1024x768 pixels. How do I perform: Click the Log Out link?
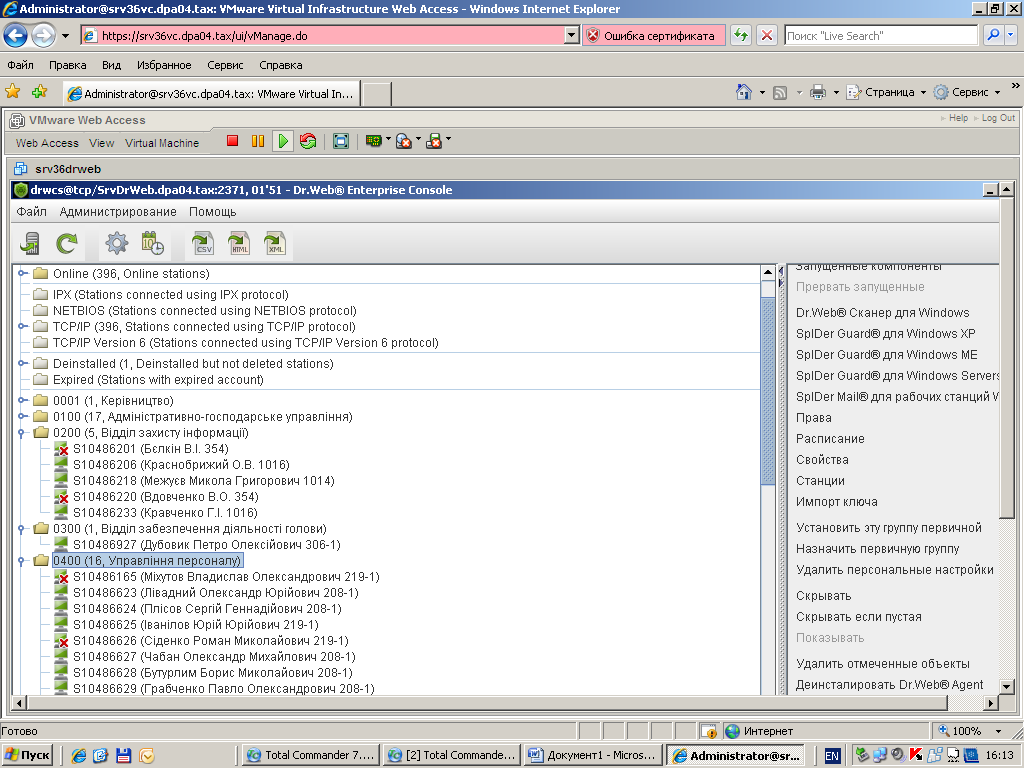(x=998, y=118)
